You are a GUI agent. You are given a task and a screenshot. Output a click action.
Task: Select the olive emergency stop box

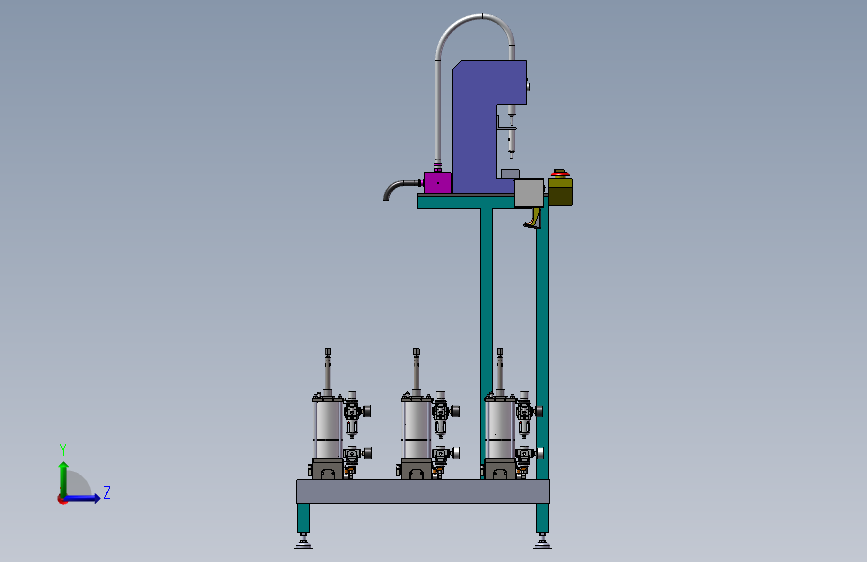coord(560,191)
